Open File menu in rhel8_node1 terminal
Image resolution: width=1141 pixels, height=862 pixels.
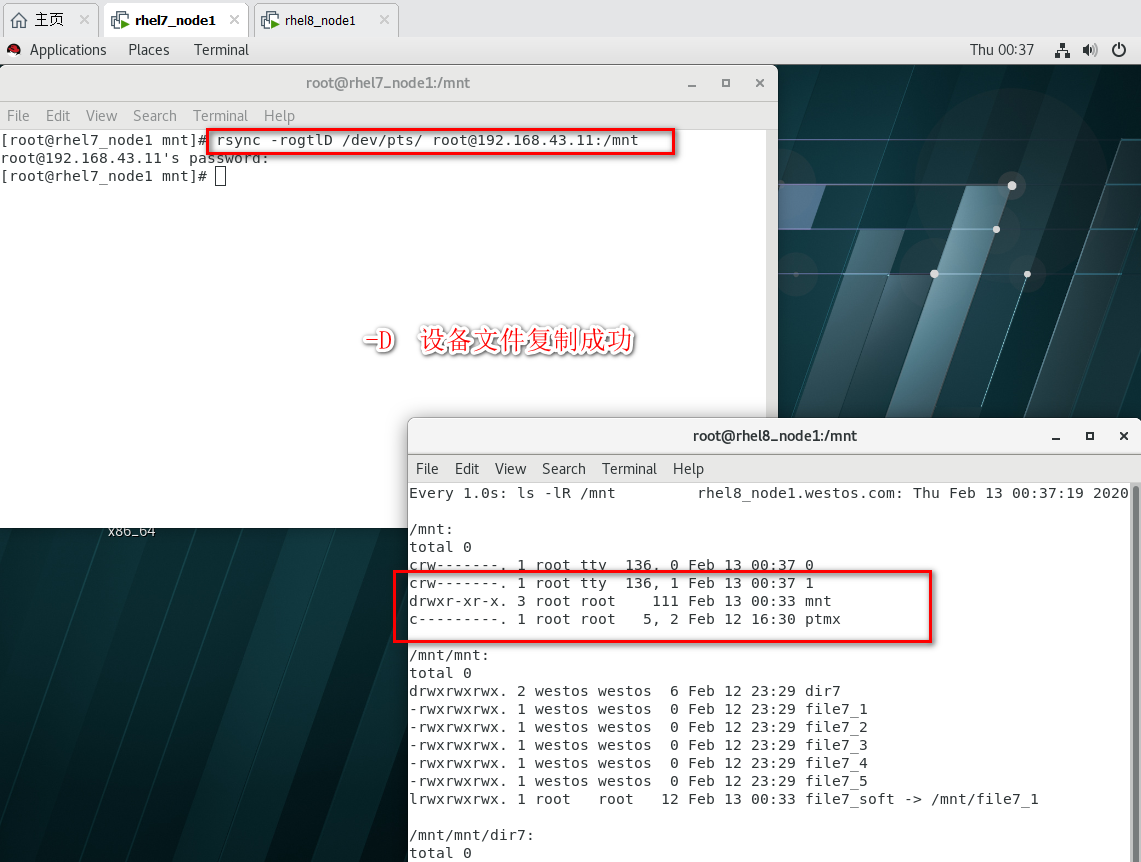click(426, 468)
